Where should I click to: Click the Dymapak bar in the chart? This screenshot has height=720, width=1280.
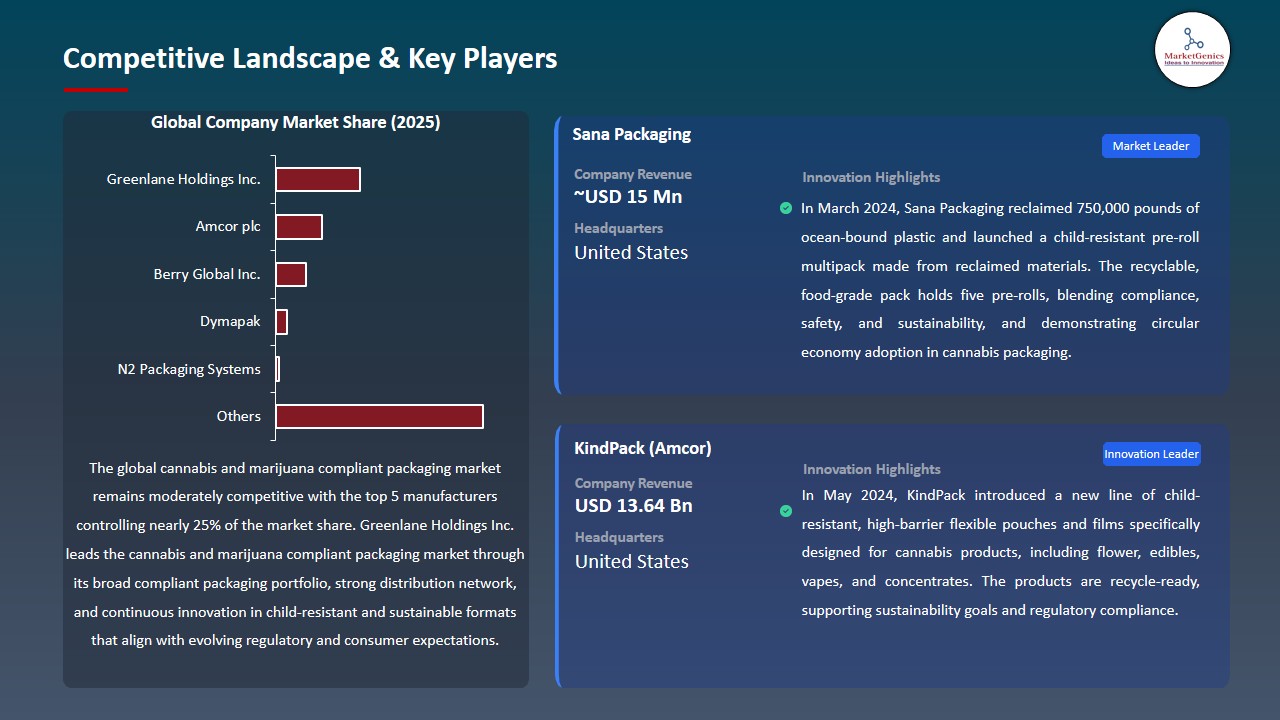coord(281,321)
